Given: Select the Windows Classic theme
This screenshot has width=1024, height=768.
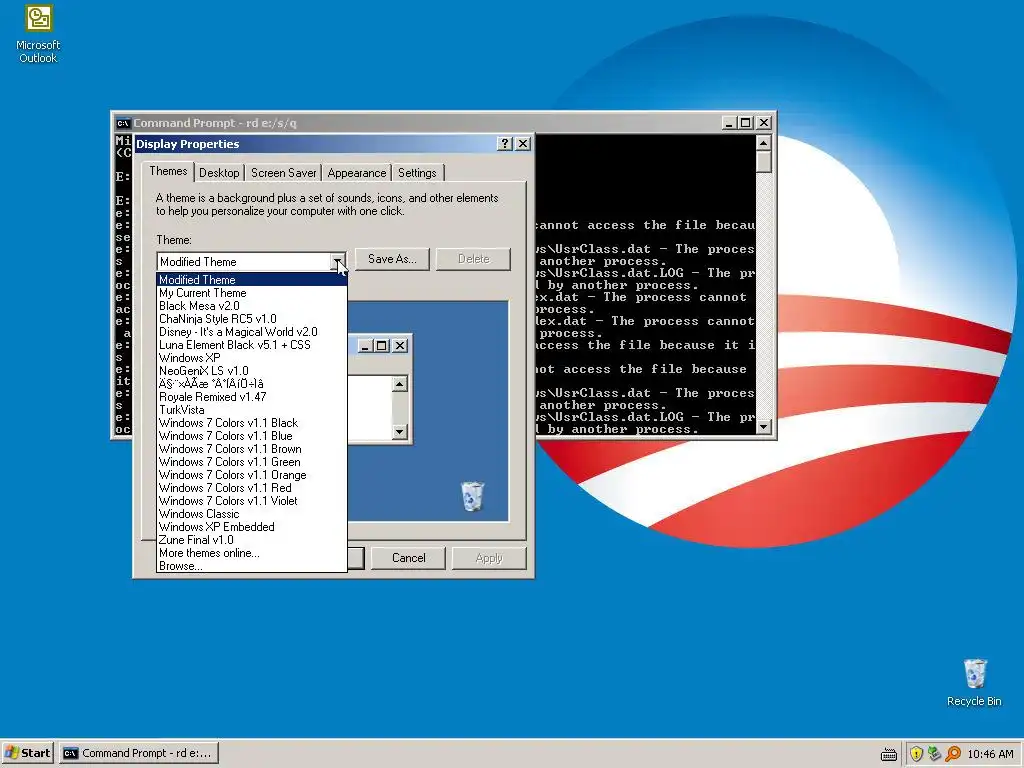Looking at the screenshot, I should tap(251, 514).
